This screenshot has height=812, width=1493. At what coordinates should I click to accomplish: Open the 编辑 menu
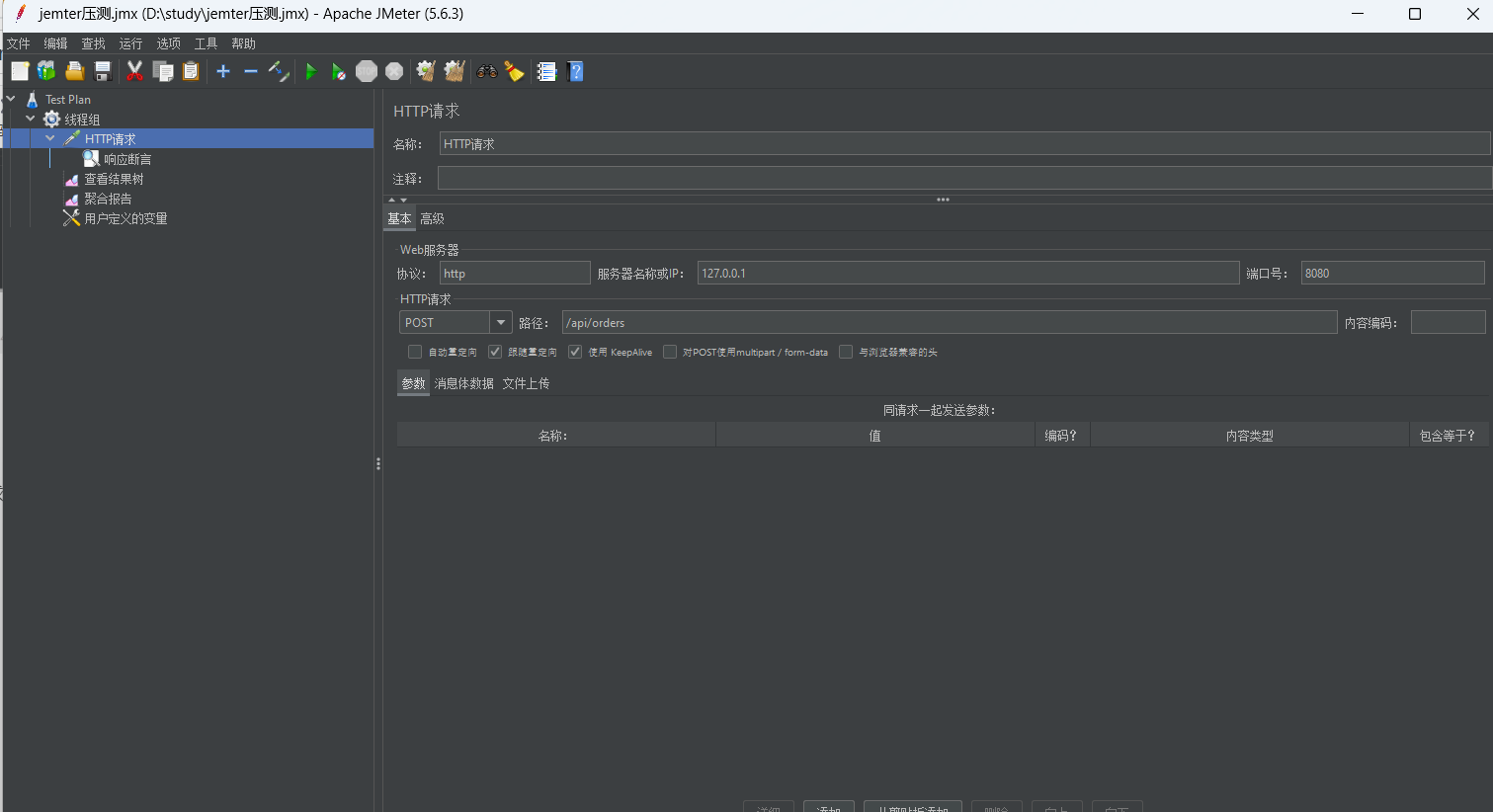tap(56, 43)
